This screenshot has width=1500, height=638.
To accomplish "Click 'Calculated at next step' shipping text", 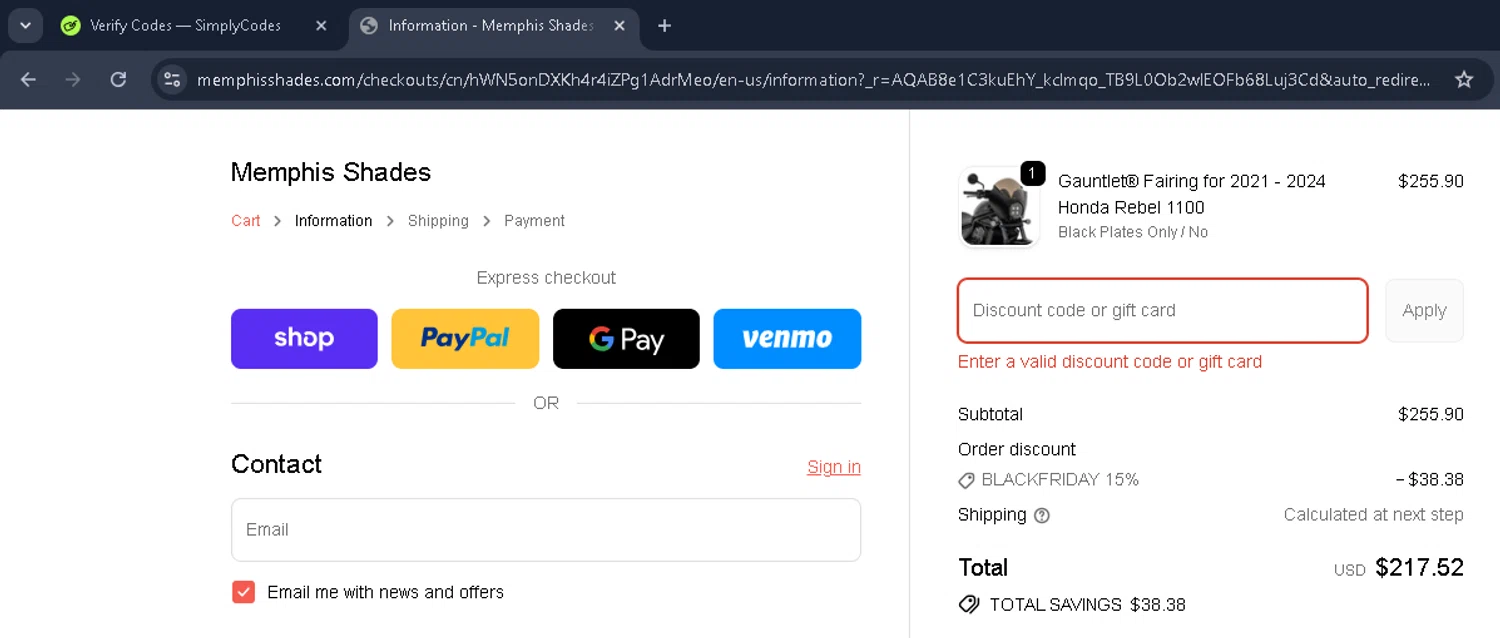I will click(1373, 515).
